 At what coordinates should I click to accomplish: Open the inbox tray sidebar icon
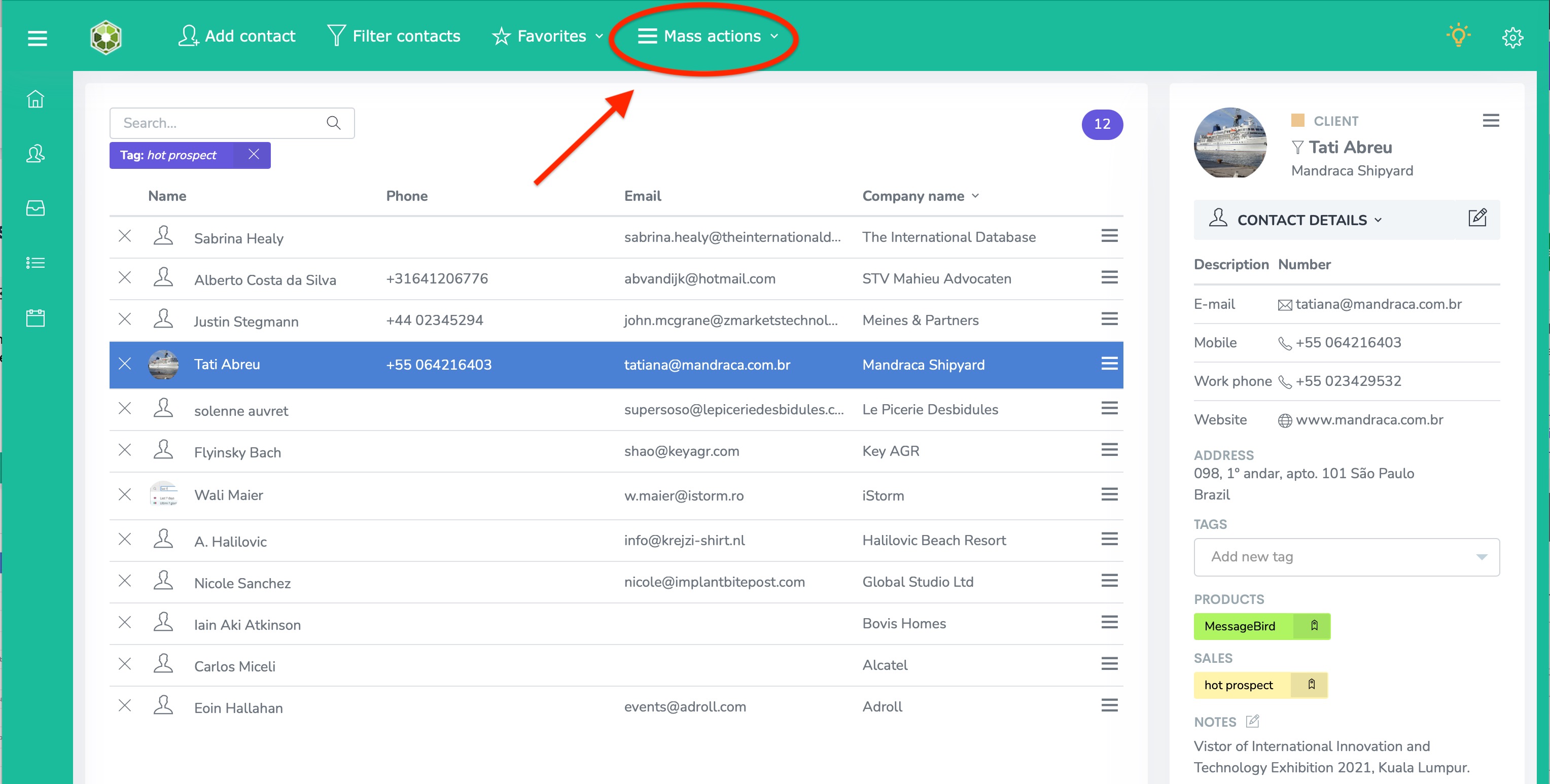pyautogui.click(x=36, y=208)
